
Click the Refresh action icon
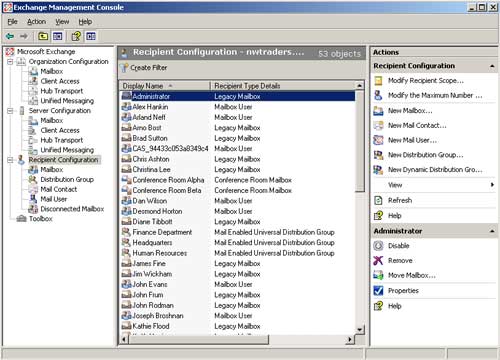(x=378, y=200)
